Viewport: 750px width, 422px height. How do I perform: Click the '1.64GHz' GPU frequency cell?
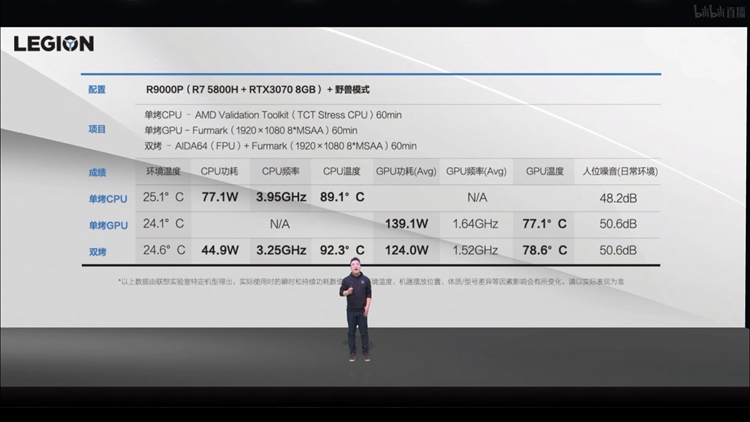(x=475, y=223)
